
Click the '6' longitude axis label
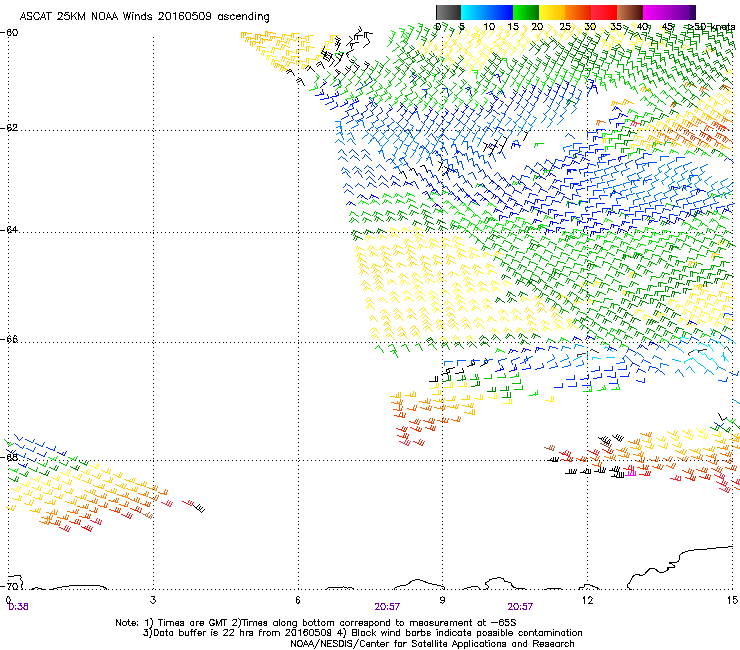tap(298, 600)
